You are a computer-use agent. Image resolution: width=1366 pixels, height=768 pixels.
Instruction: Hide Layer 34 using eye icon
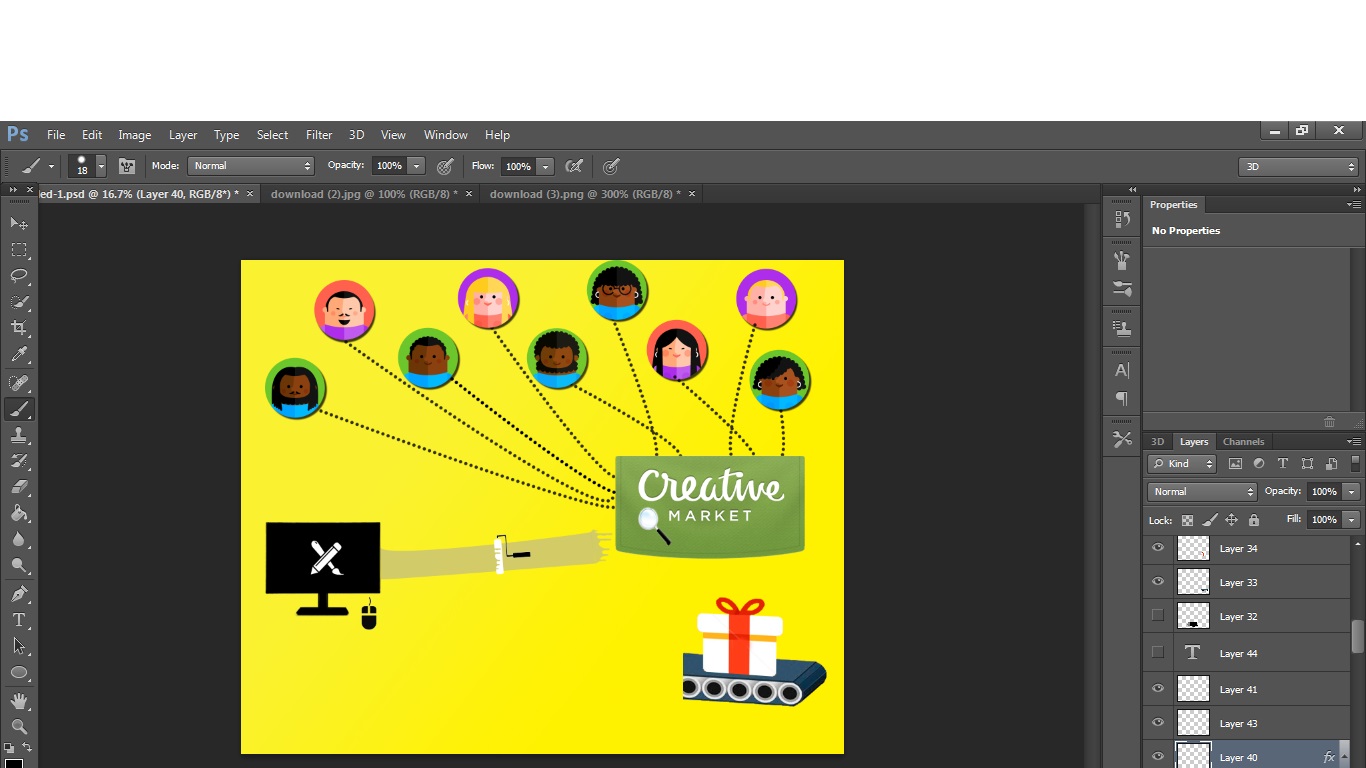point(1158,547)
